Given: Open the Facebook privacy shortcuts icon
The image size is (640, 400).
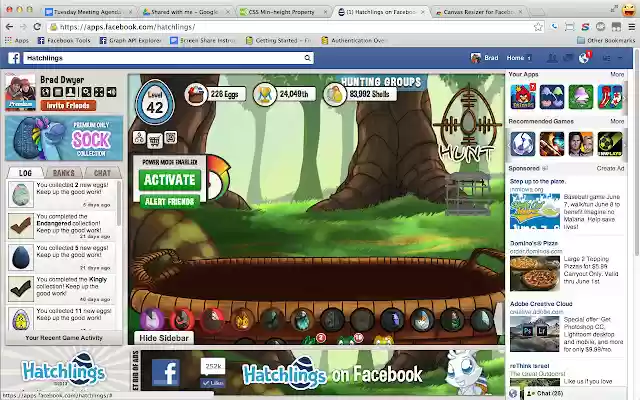Looking at the screenshot, I should (x=607, y=58).
